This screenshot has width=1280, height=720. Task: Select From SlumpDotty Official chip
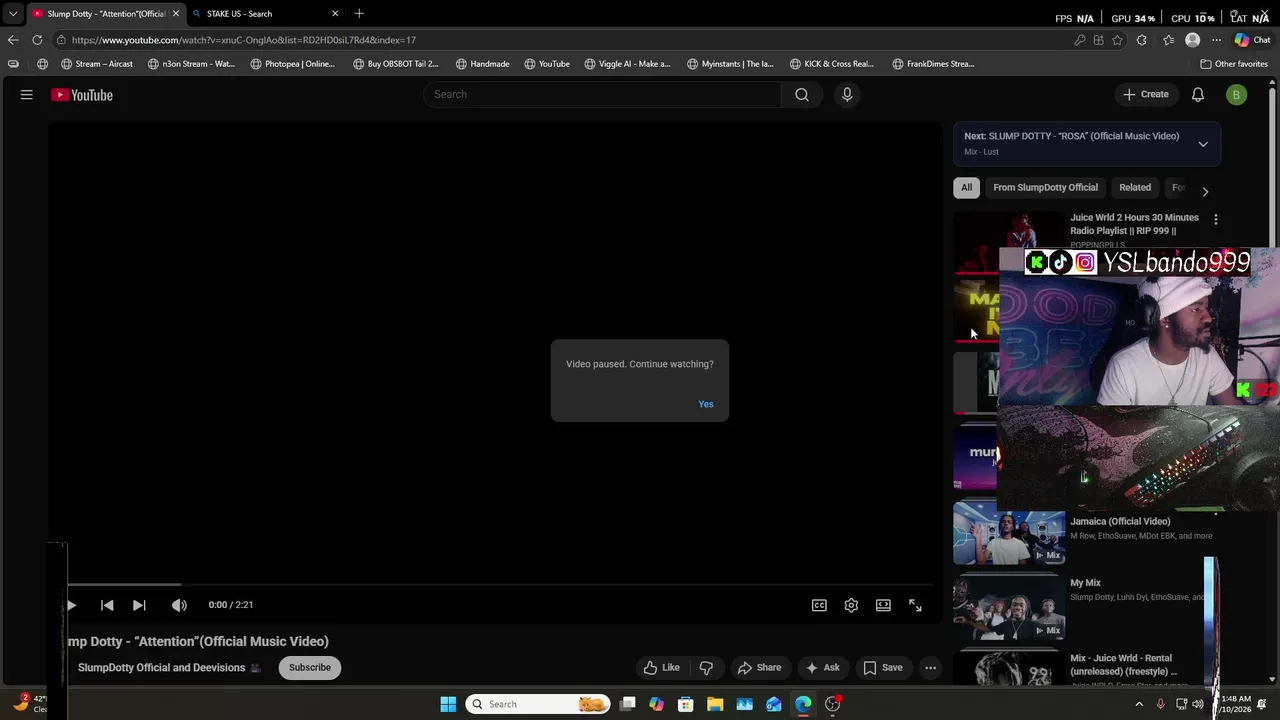(1045, 187)
